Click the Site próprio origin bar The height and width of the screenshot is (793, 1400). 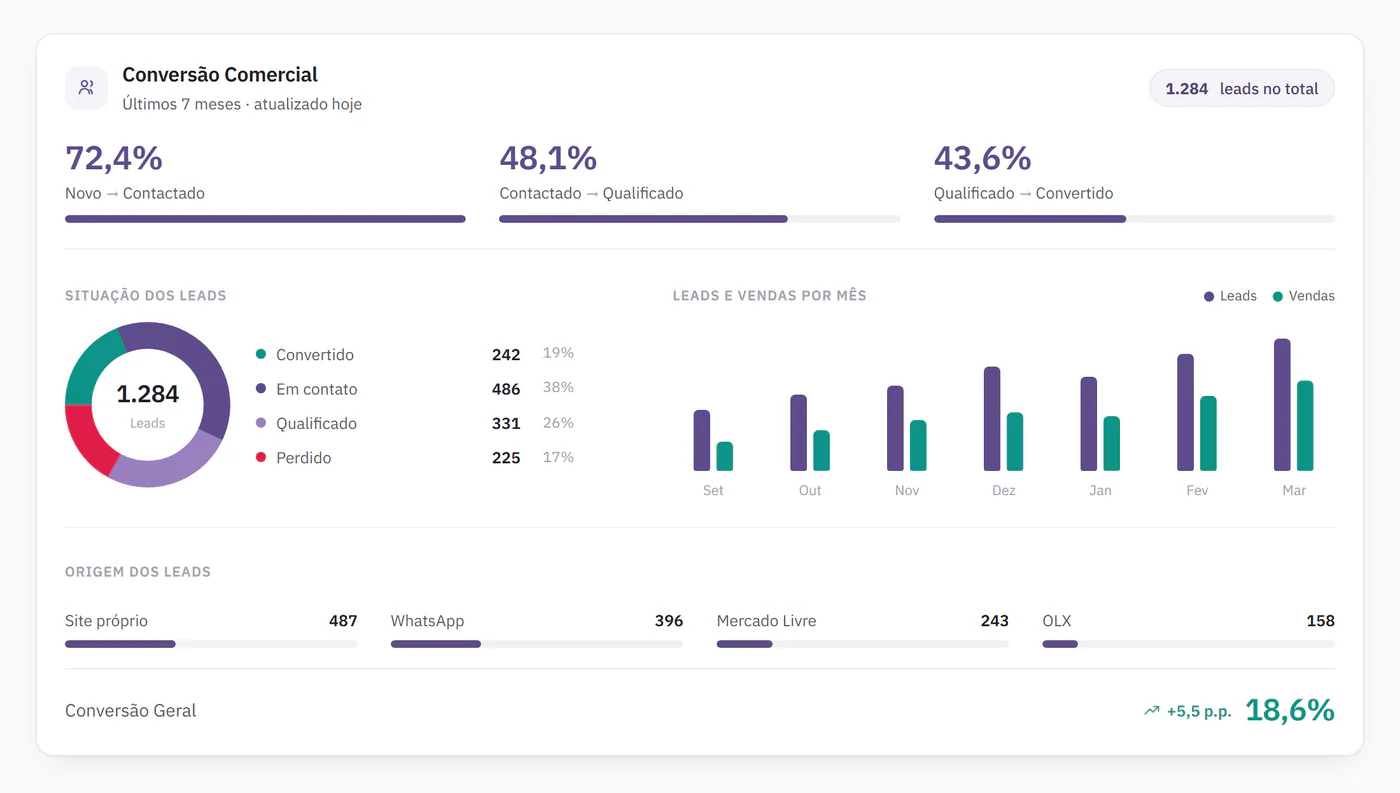pyautogui.click(x=211, y=644)
